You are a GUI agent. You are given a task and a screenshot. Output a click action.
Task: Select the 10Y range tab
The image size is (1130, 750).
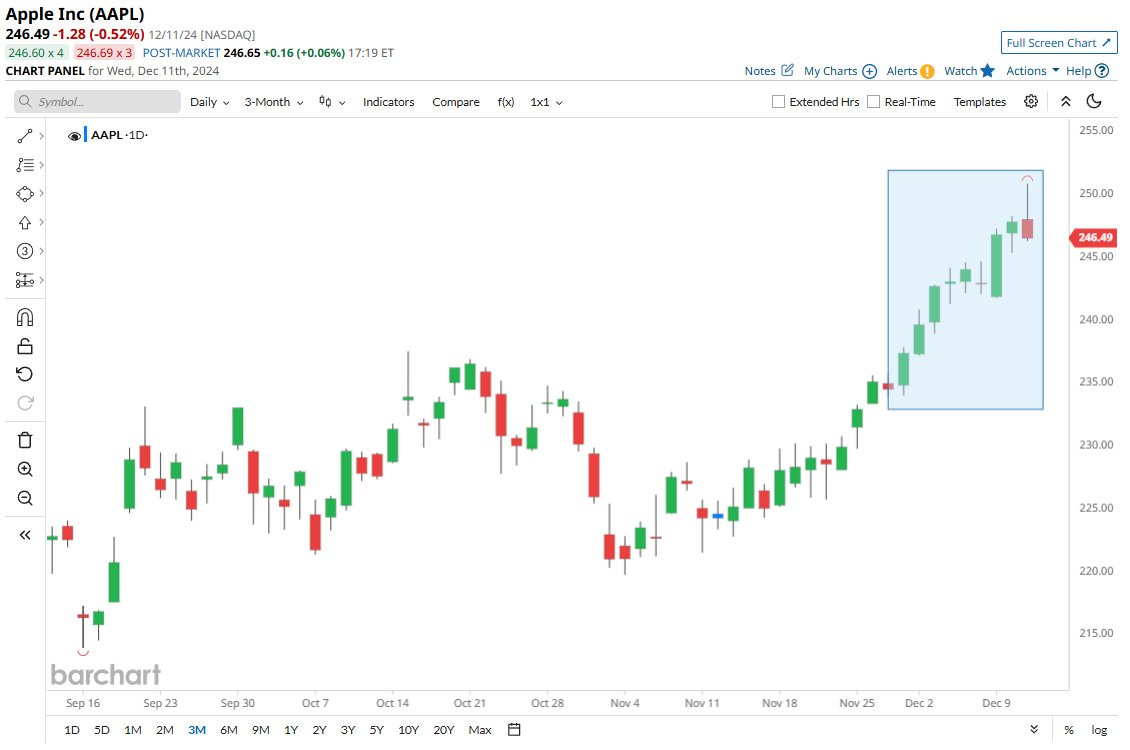(409, 730)
